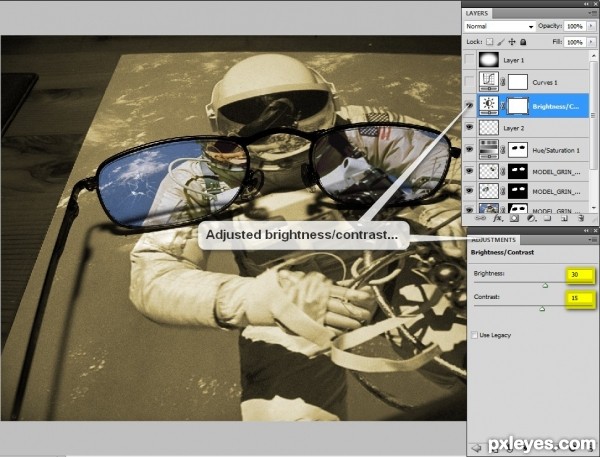The width and height of the screenshot is (600, 457).
Task: Add a layer mask from Layers footer
Action: coord(514,218)
